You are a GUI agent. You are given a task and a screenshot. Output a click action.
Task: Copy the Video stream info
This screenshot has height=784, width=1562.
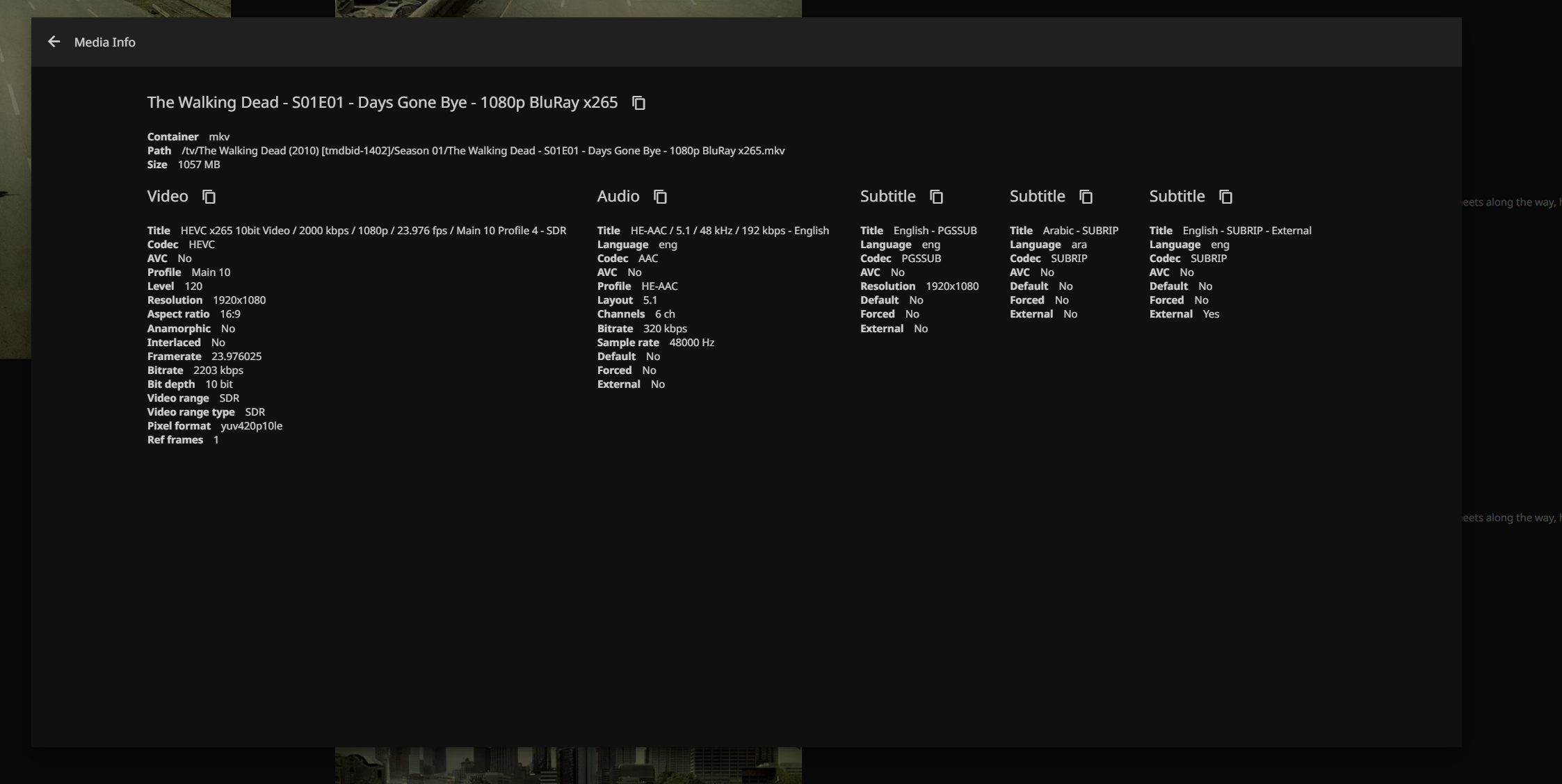[209, 197]
